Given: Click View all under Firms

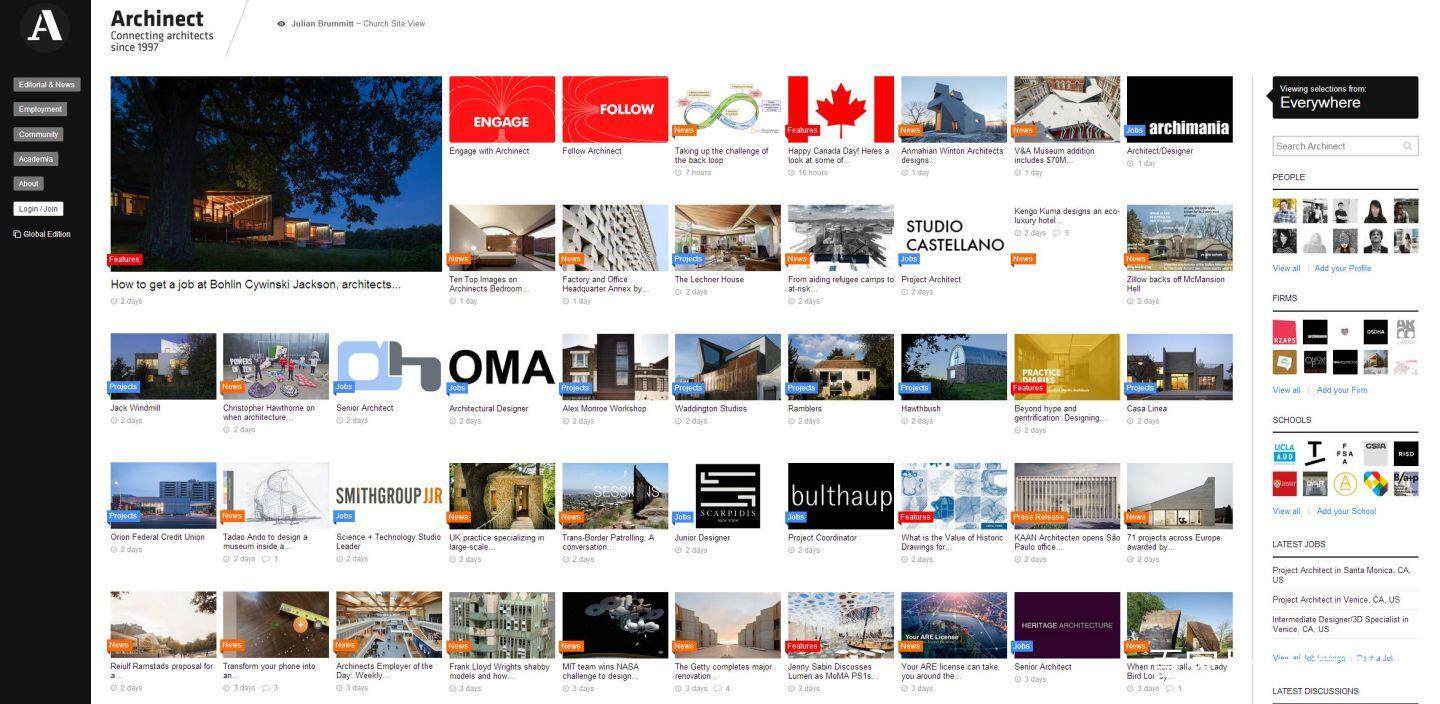Looking at the screenshot, I should tap(1286, 390).
